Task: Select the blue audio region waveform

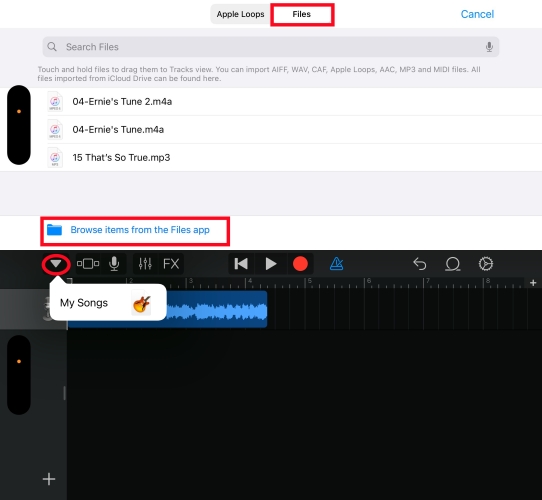Action: coord(217,309)
